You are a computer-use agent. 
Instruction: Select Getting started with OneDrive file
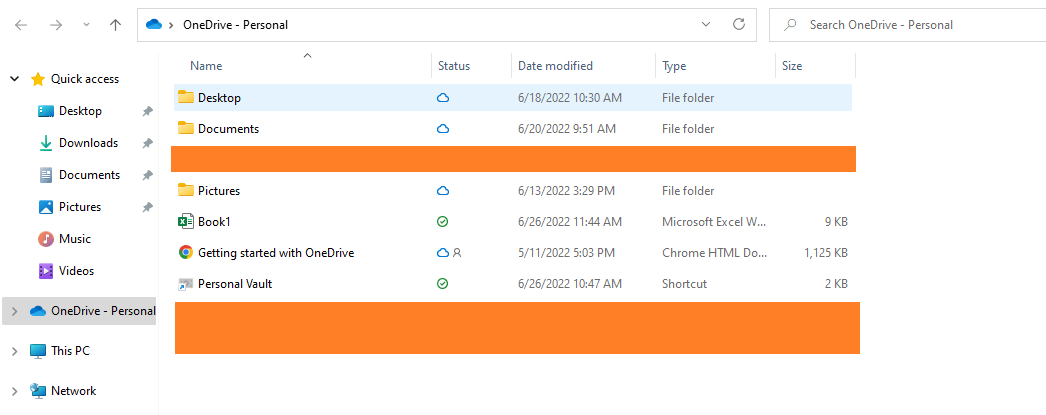512,253
